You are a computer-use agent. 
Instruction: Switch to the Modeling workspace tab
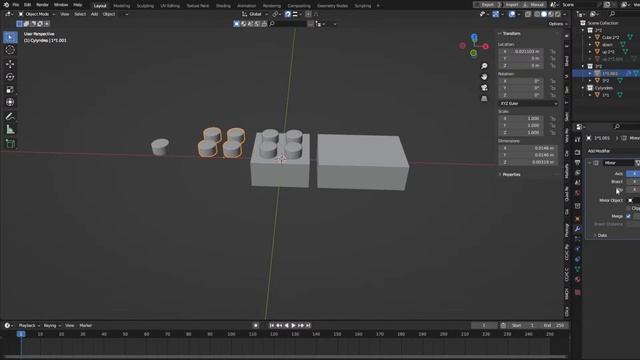click(122, 6)
